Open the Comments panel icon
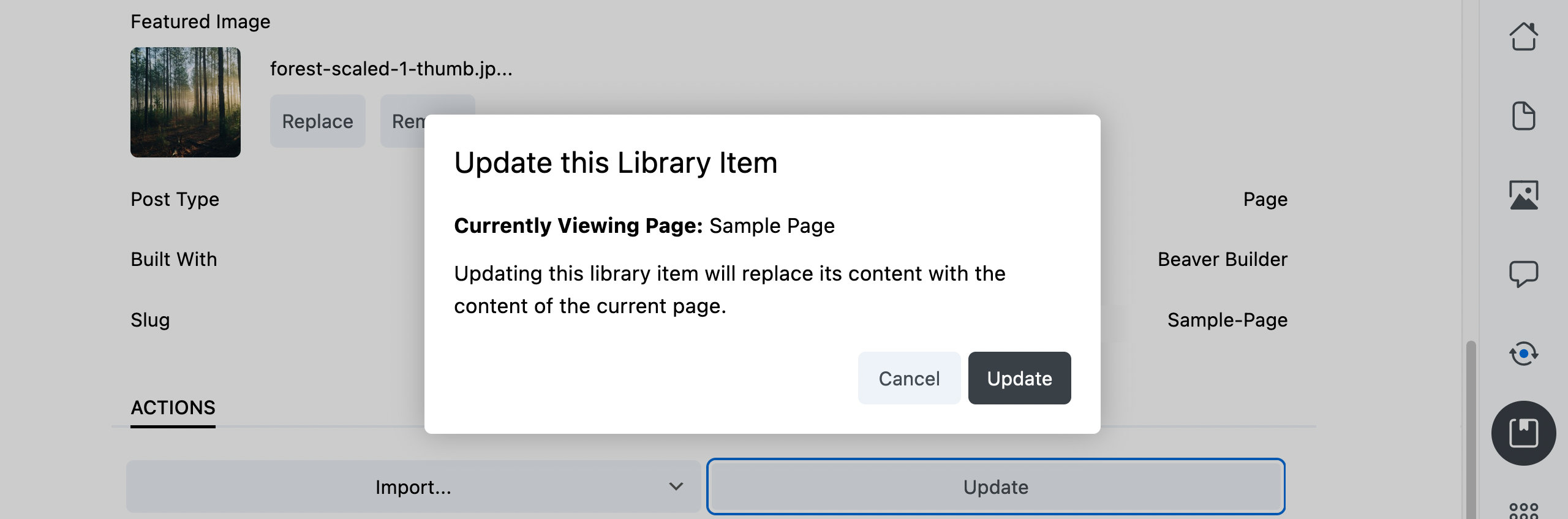 (1525, 274)
